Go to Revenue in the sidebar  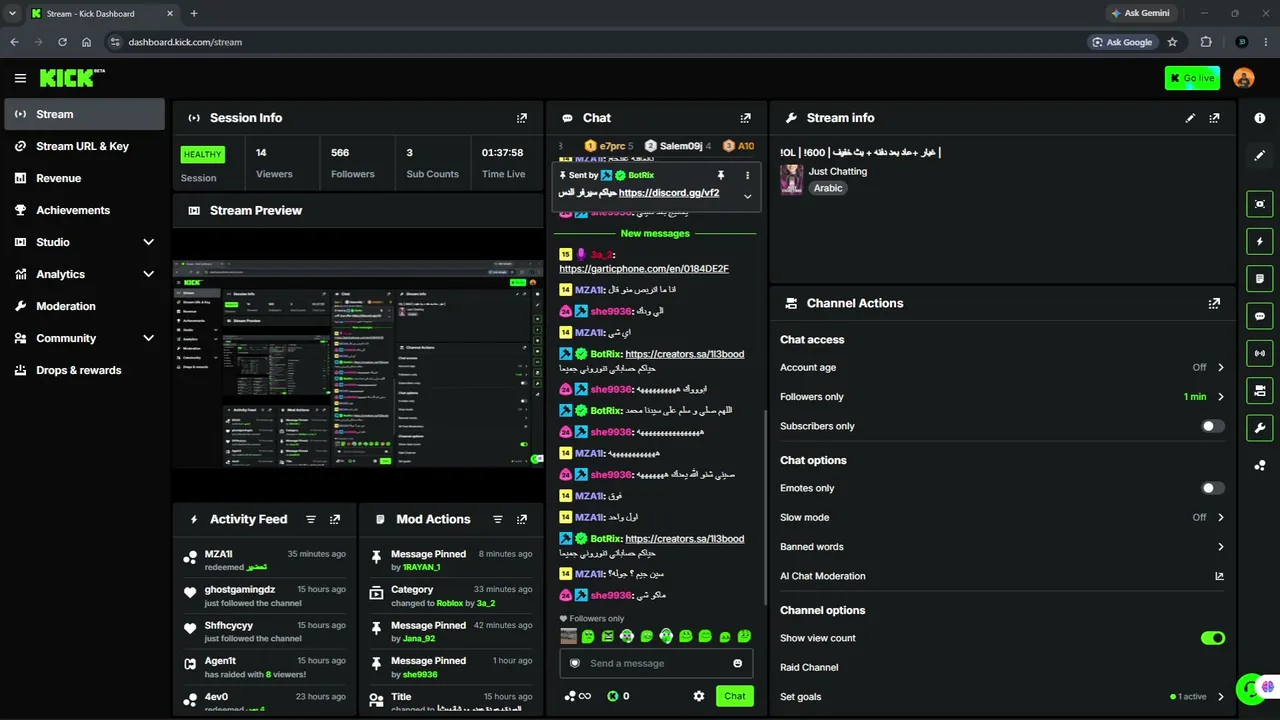point(84,178)
